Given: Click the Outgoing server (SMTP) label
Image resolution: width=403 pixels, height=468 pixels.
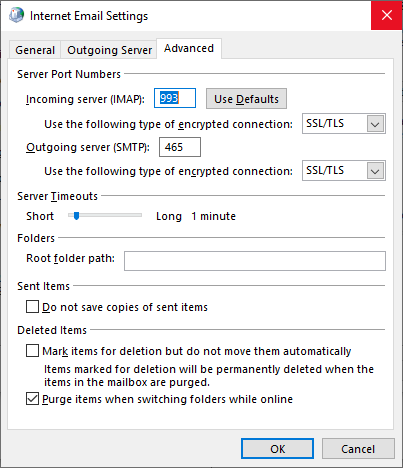Looking at the screenshot, I should coord(88,147).
